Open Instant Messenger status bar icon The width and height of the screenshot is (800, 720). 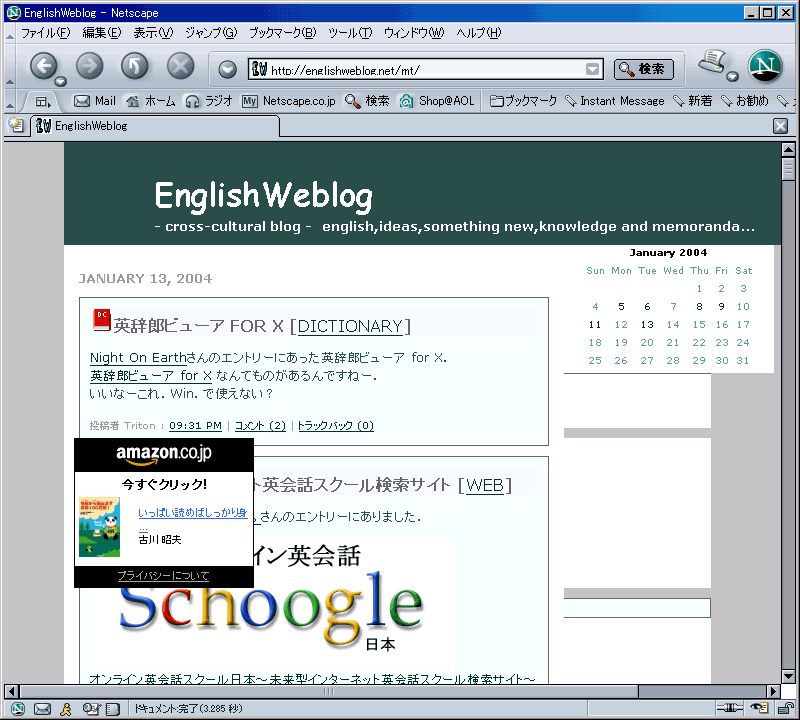66,709
